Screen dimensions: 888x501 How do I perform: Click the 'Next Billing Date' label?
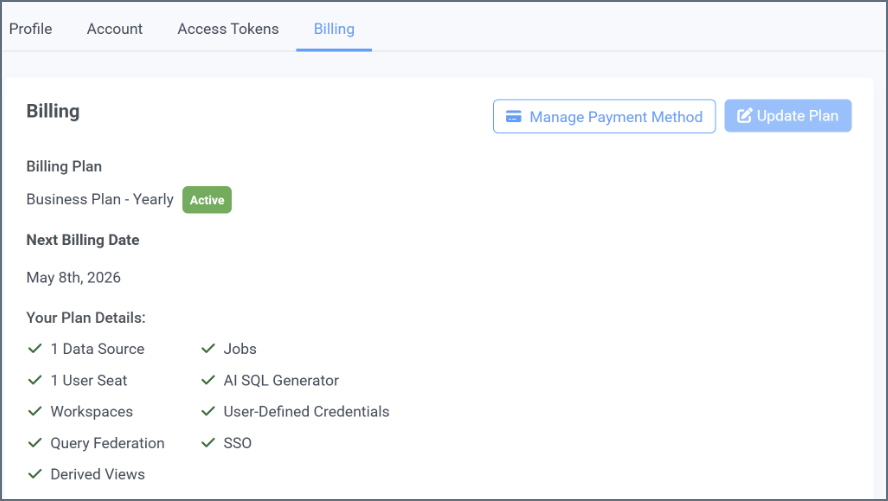[83, 240]
